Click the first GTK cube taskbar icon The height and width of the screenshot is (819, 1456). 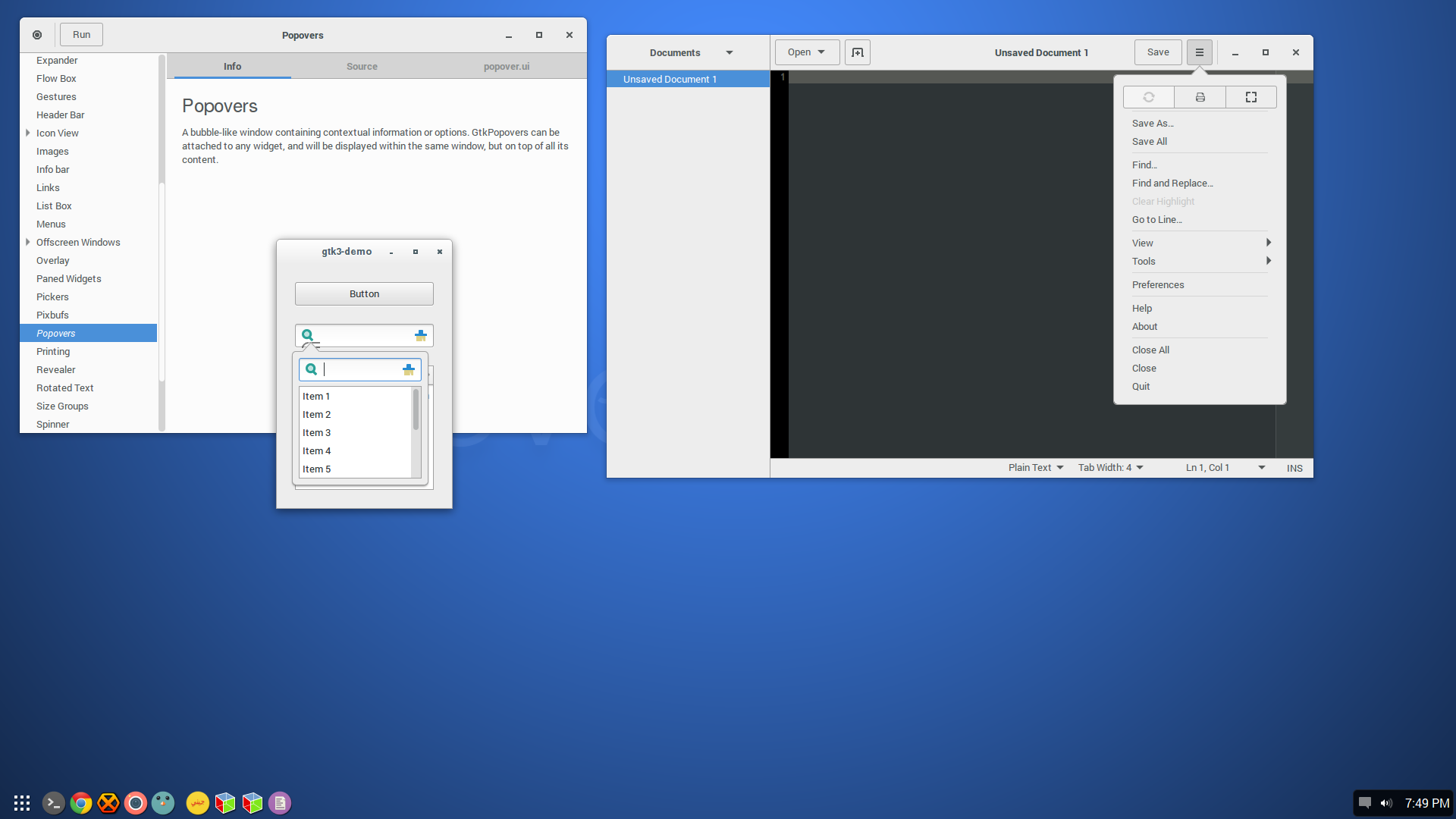tap(225, 803)
